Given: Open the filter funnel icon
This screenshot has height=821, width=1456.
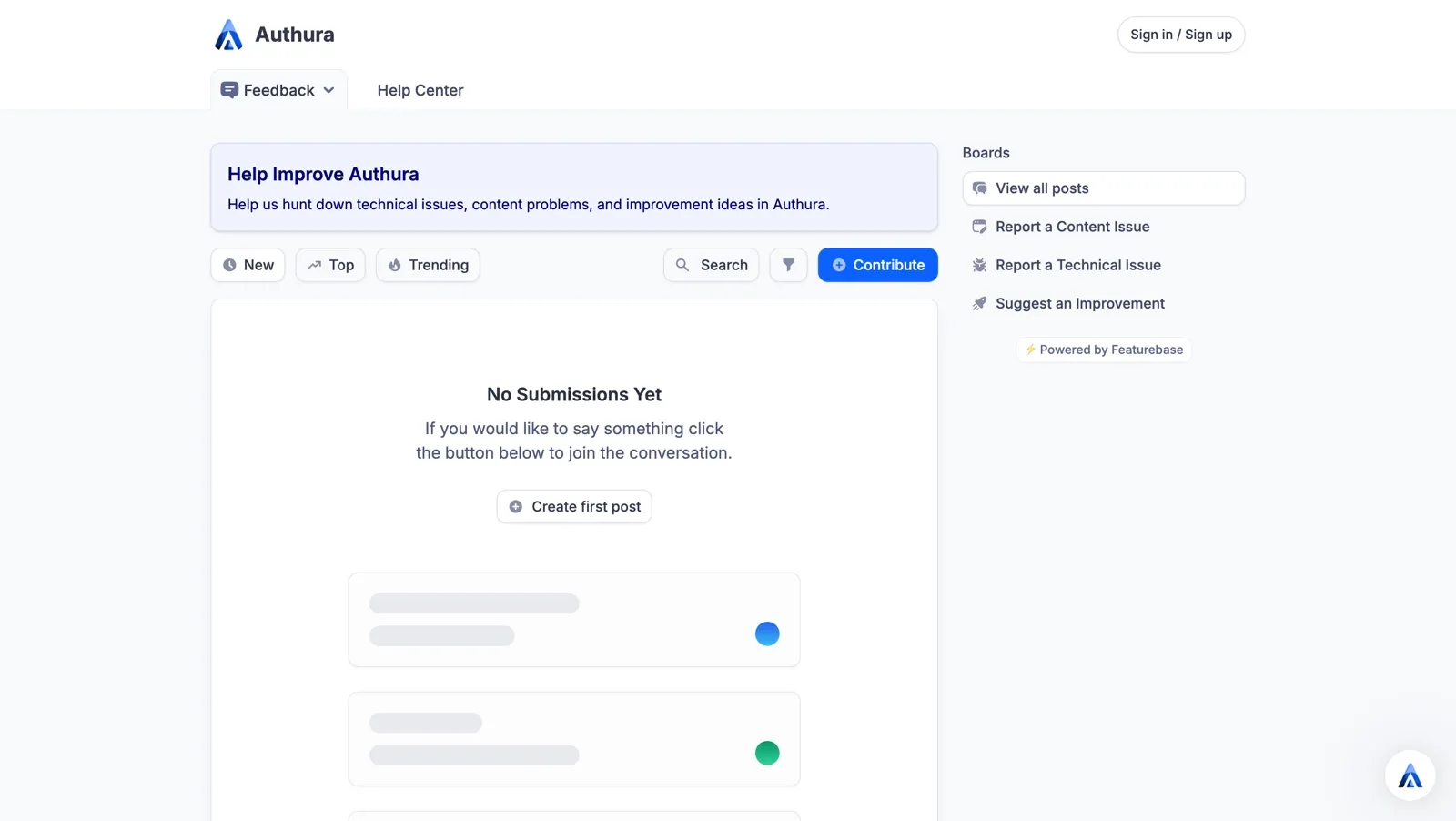Looking at the screenshot, I should point(789,265).
